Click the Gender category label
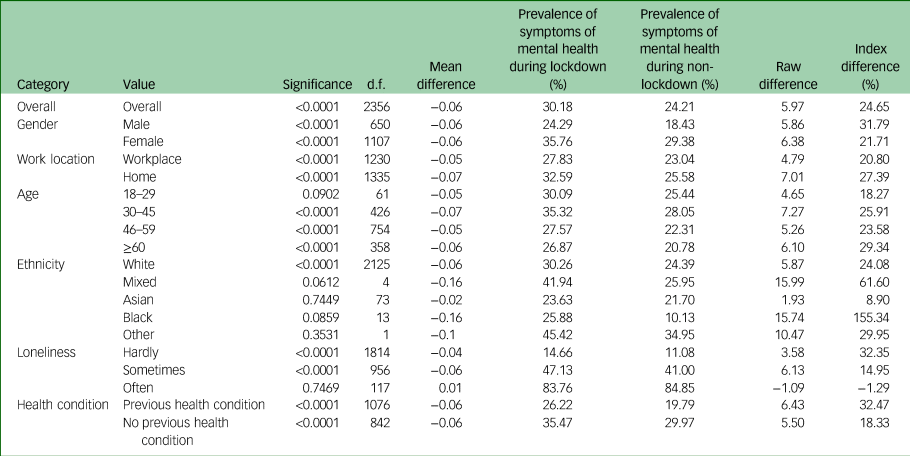 [40, 123]
